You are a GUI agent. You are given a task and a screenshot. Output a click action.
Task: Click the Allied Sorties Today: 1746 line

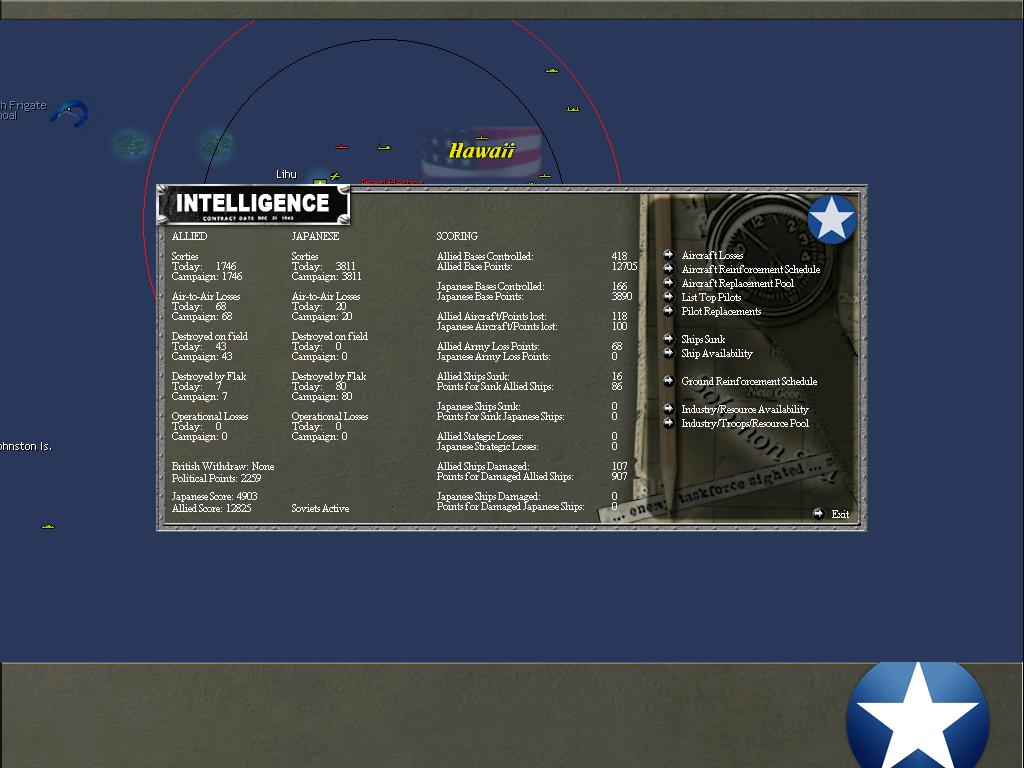[x=204, y=266]
